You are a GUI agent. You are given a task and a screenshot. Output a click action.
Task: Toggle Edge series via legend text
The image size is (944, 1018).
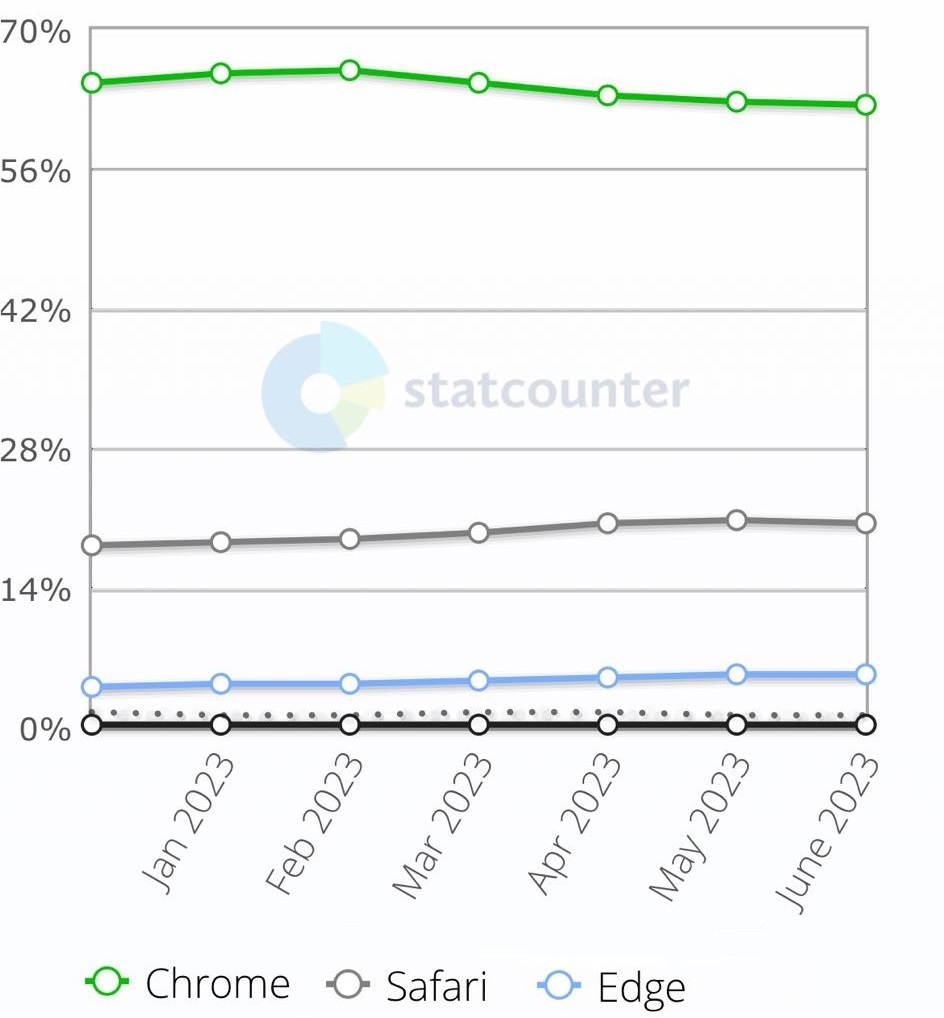point(641,987)
